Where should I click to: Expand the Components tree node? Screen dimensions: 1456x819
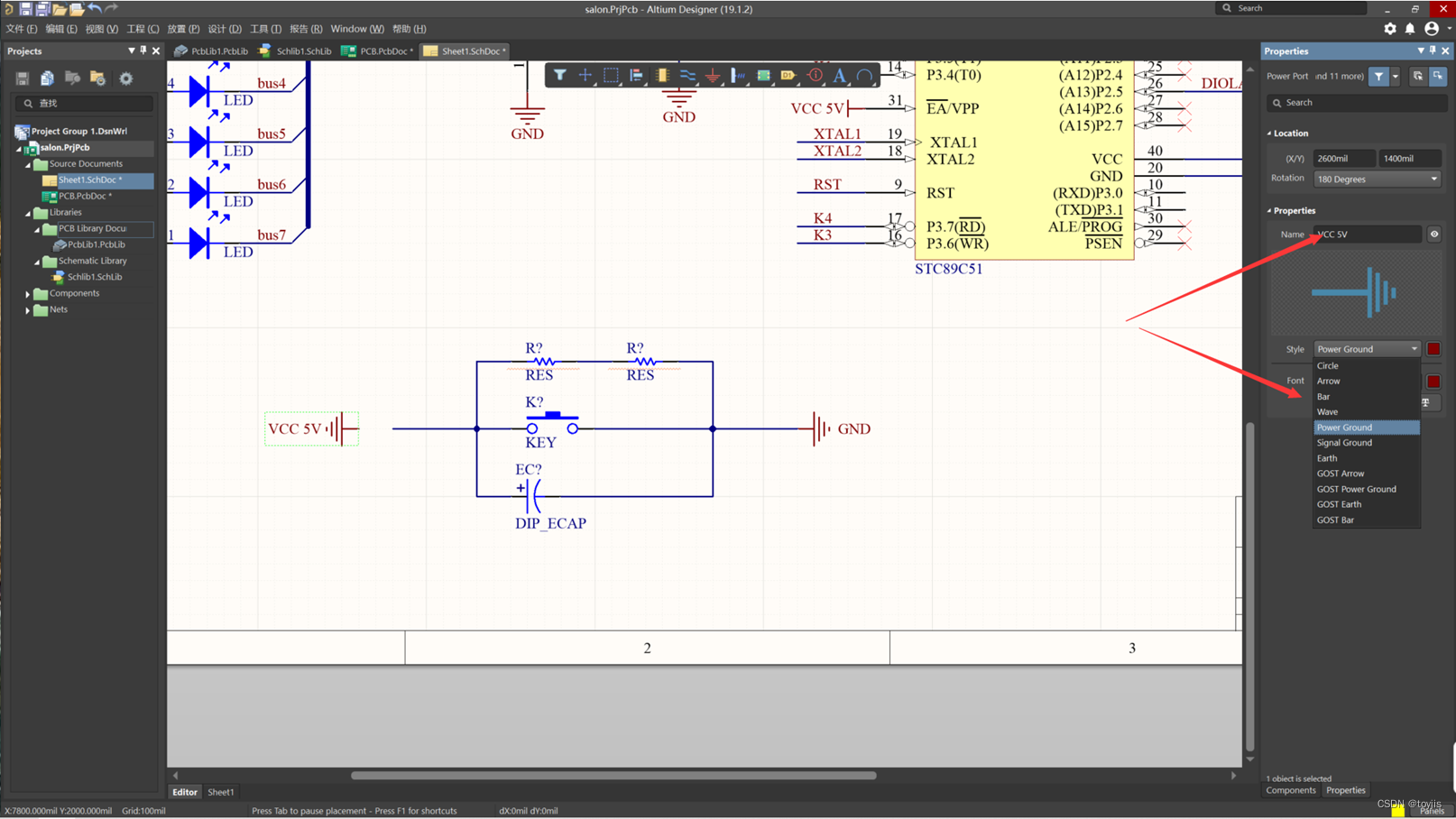(27, 294)
